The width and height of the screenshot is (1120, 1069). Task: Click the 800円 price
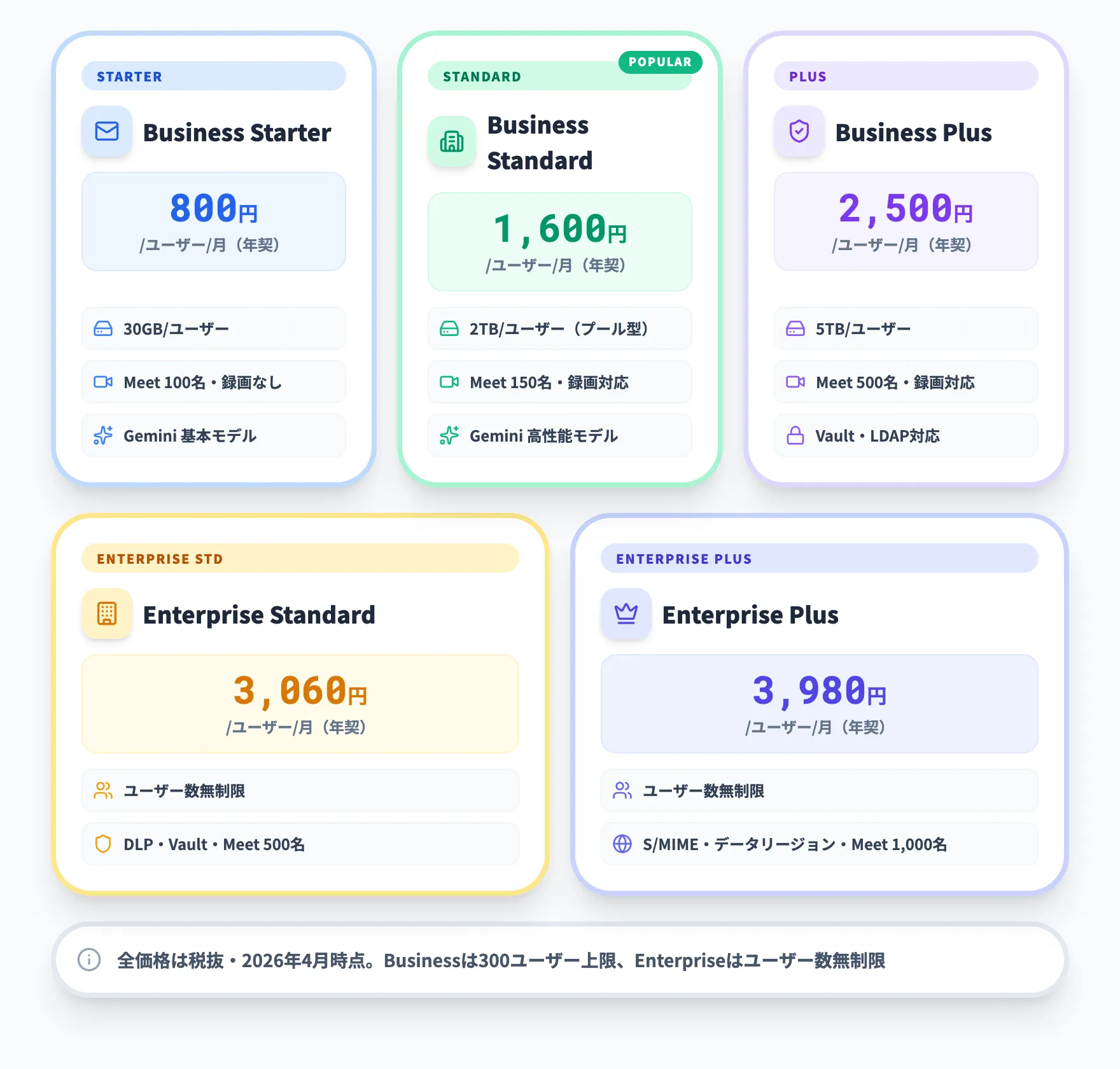(214, 208)
